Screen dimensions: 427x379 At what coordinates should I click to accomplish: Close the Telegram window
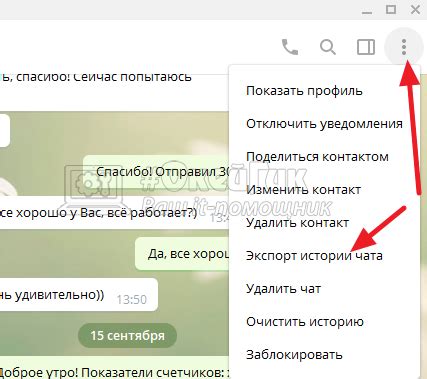(x=415, y=10)
